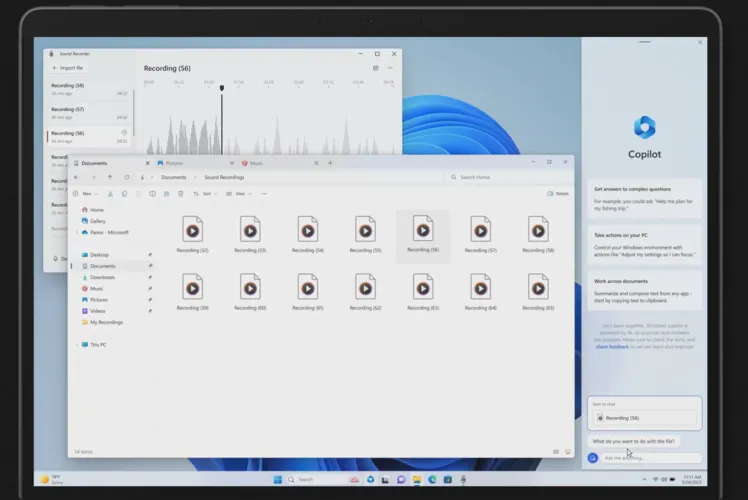Screen dimensions: 748x500
Task: Click the Refresh icon in File Explorer
Action: tap(127, 177)
